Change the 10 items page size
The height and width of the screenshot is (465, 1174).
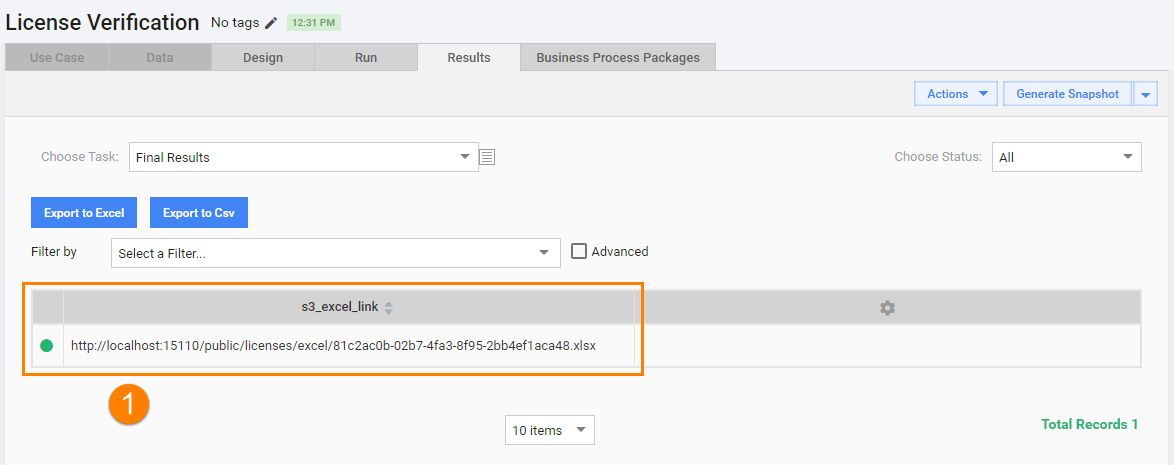coord(550,430)
